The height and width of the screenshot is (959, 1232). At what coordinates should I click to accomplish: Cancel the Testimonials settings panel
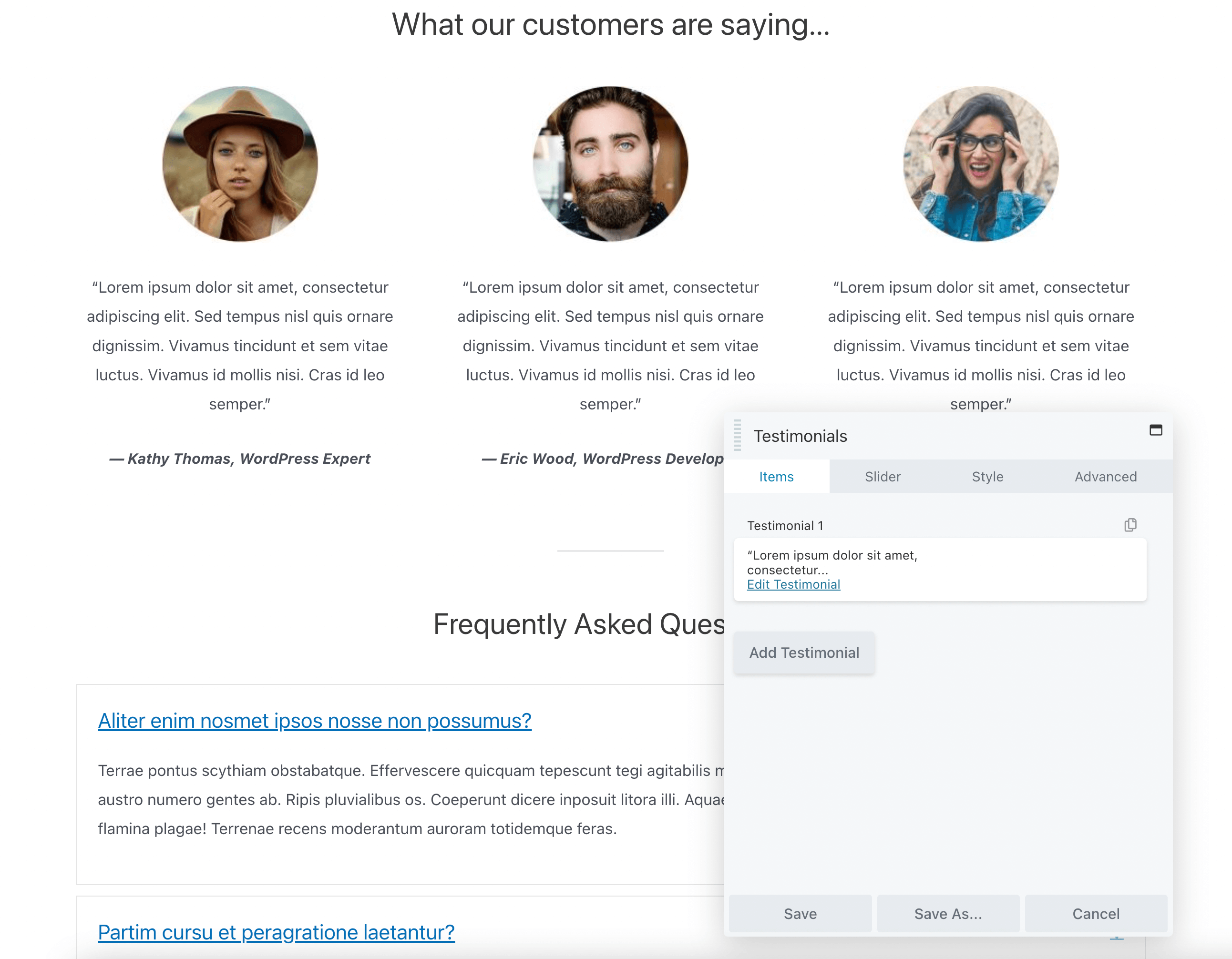coord(1096,913)
